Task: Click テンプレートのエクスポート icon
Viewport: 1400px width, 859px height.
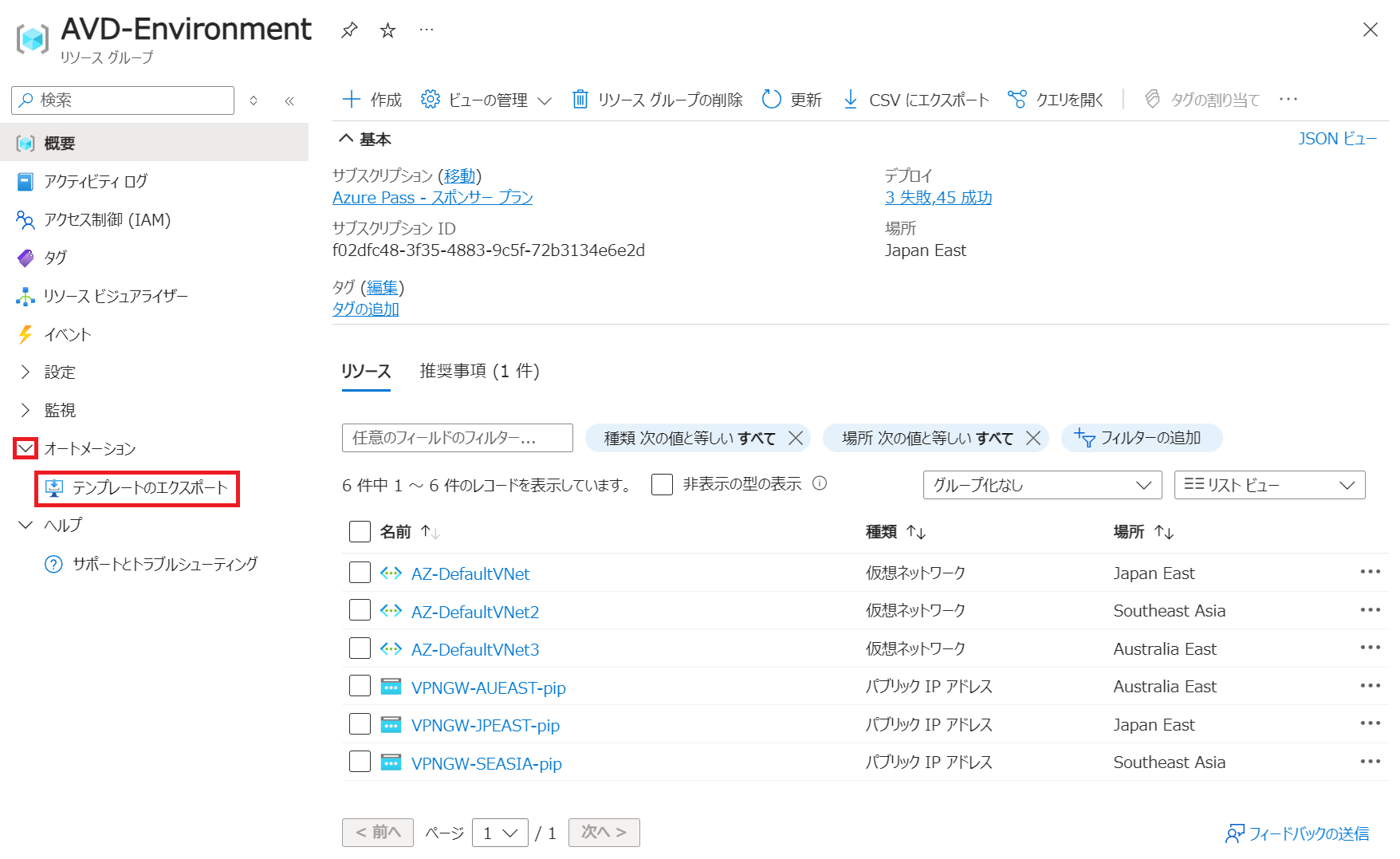Action: (54, 488)
